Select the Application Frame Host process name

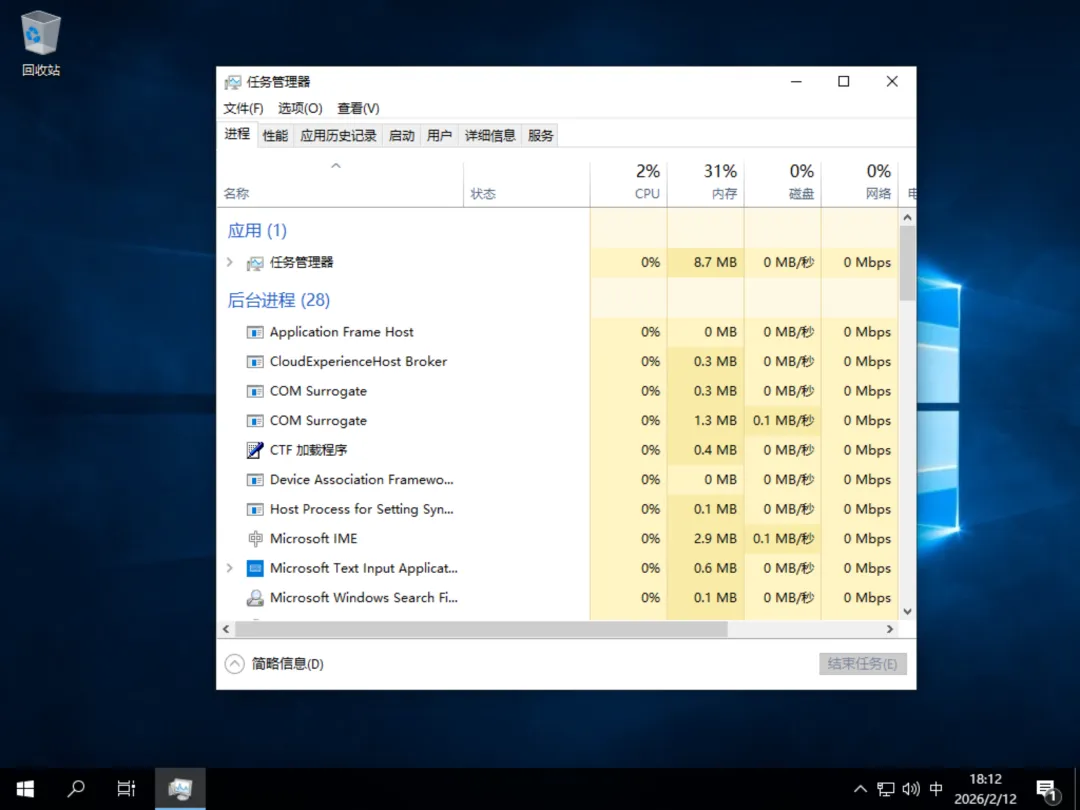click(342, 332)
